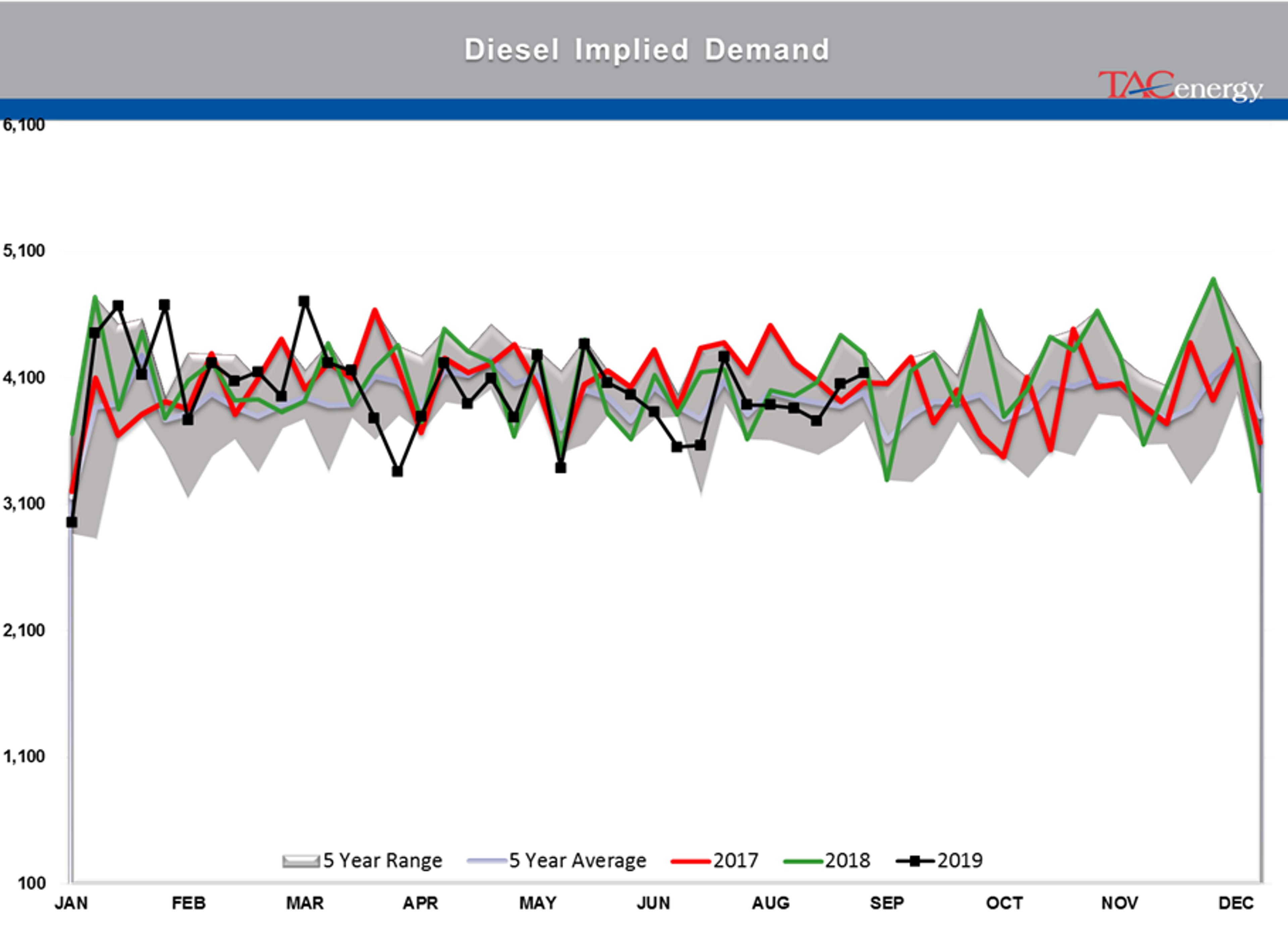Screen dimensions: 1288x936
Task: Click the OCT x-axis label
Action: pos(1005,903)
